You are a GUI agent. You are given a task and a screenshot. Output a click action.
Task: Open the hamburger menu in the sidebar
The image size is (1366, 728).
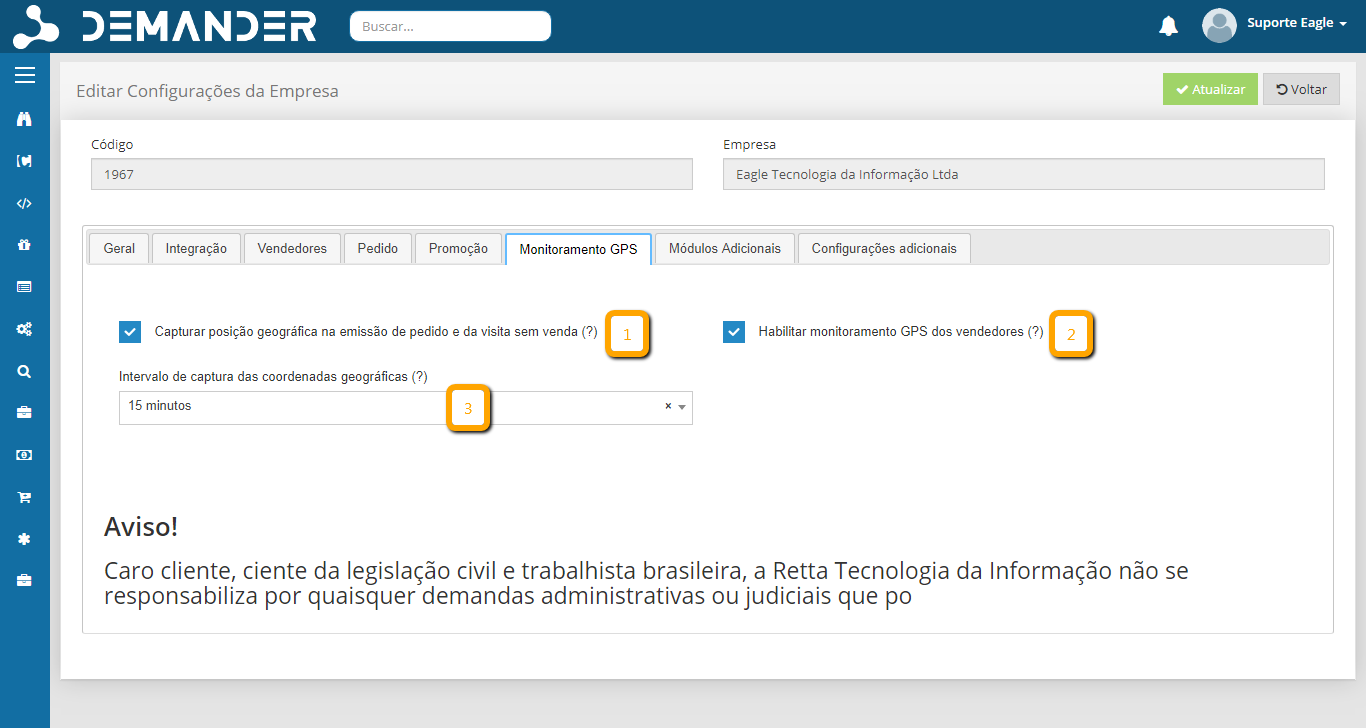tap(25, 75)
